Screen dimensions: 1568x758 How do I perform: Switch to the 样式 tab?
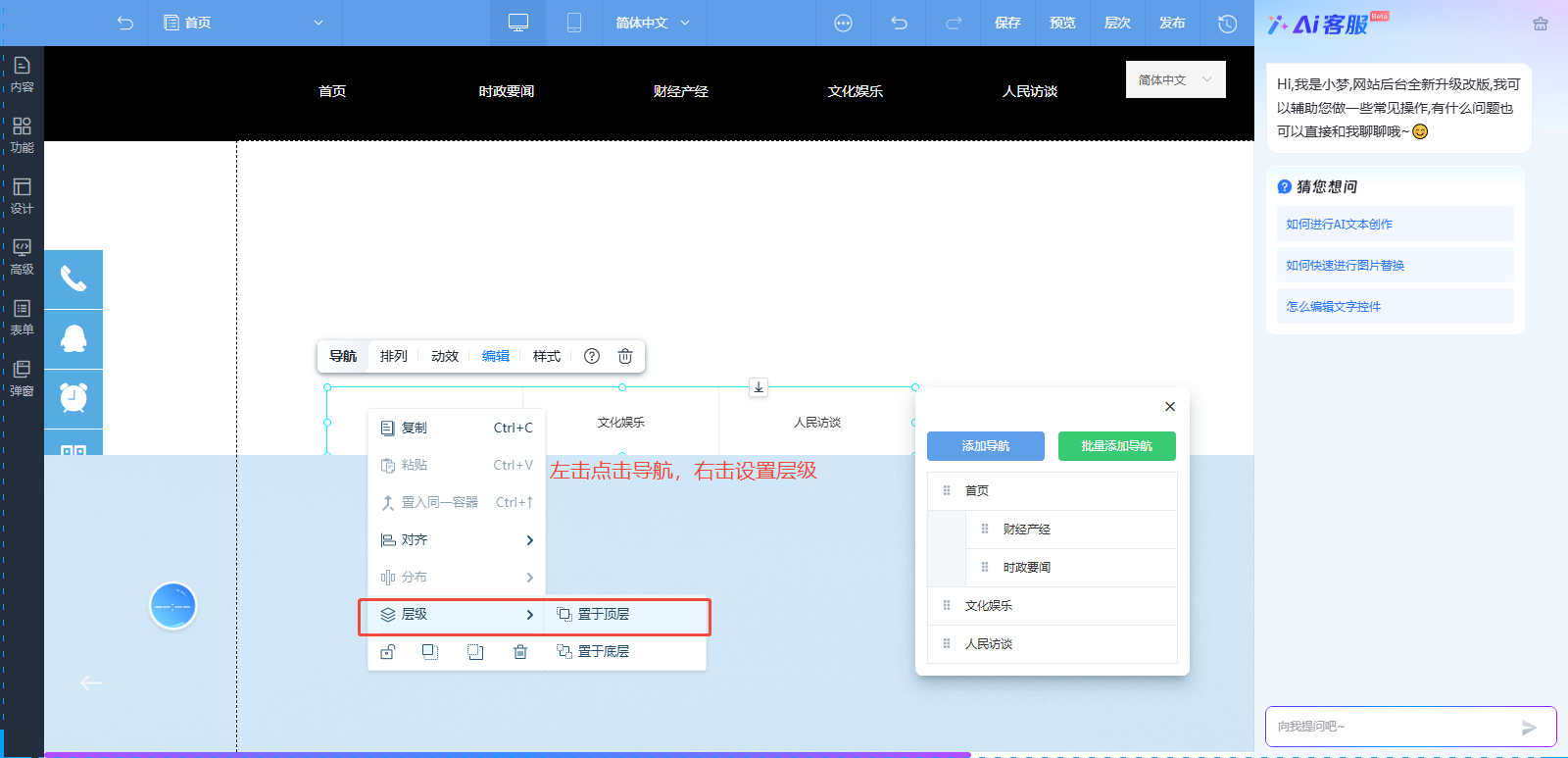click(547, 356)
